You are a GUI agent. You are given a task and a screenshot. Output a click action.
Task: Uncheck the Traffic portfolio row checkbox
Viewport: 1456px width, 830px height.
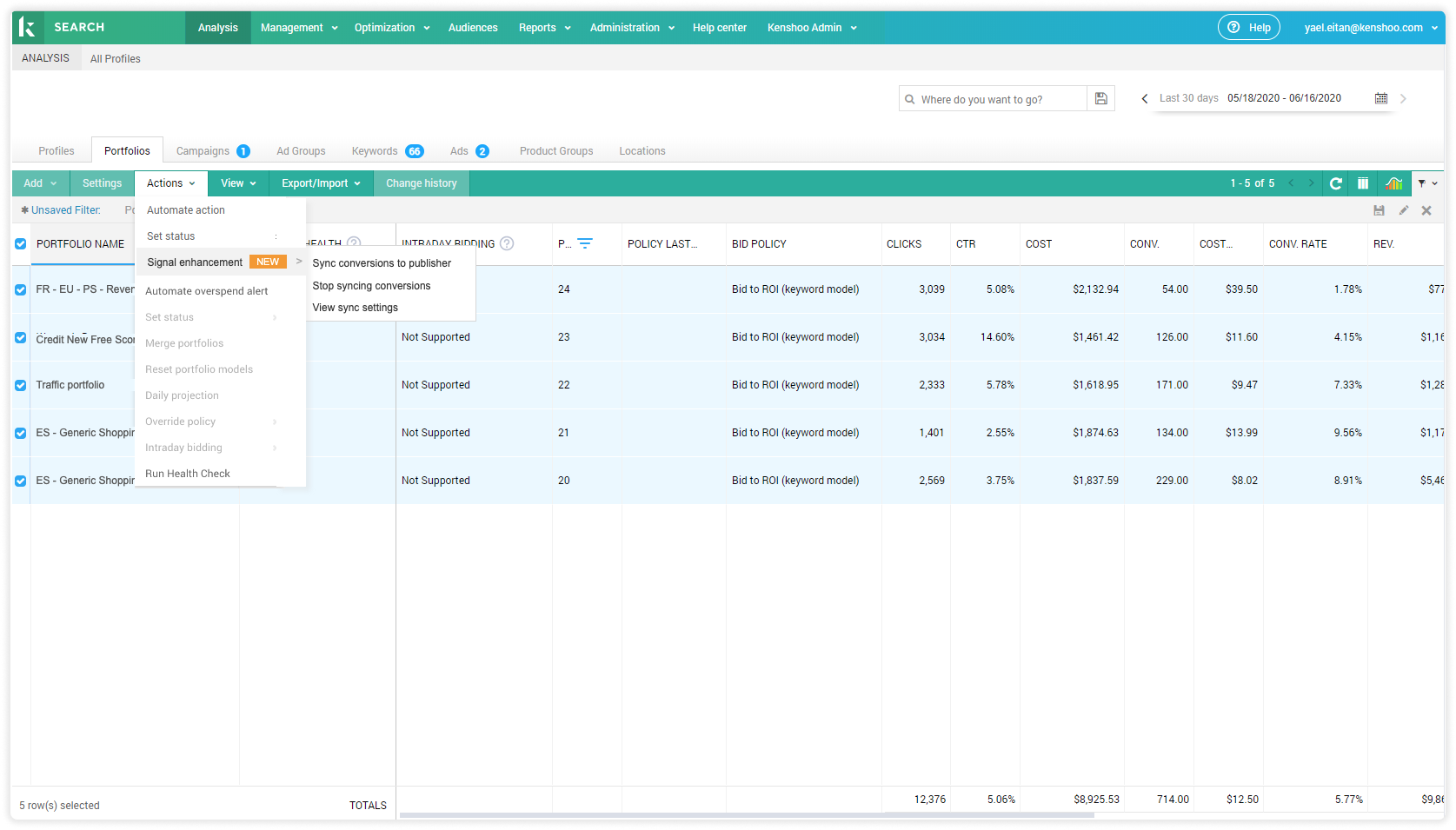click(21, 385)
